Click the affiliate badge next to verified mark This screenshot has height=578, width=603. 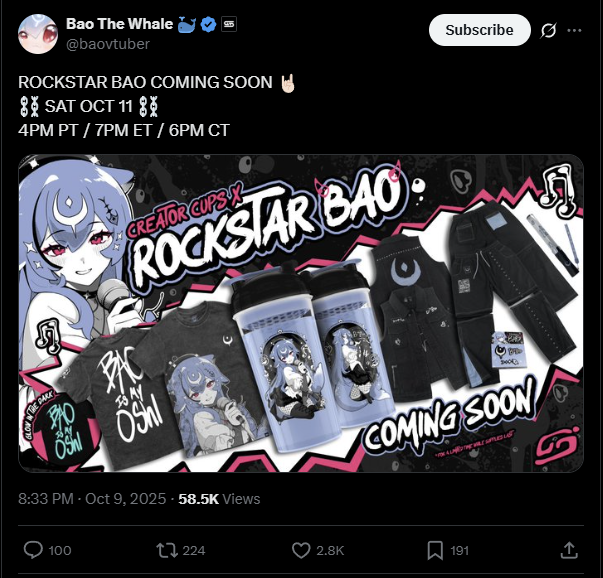pyautogui.click(x=229, y=24)
